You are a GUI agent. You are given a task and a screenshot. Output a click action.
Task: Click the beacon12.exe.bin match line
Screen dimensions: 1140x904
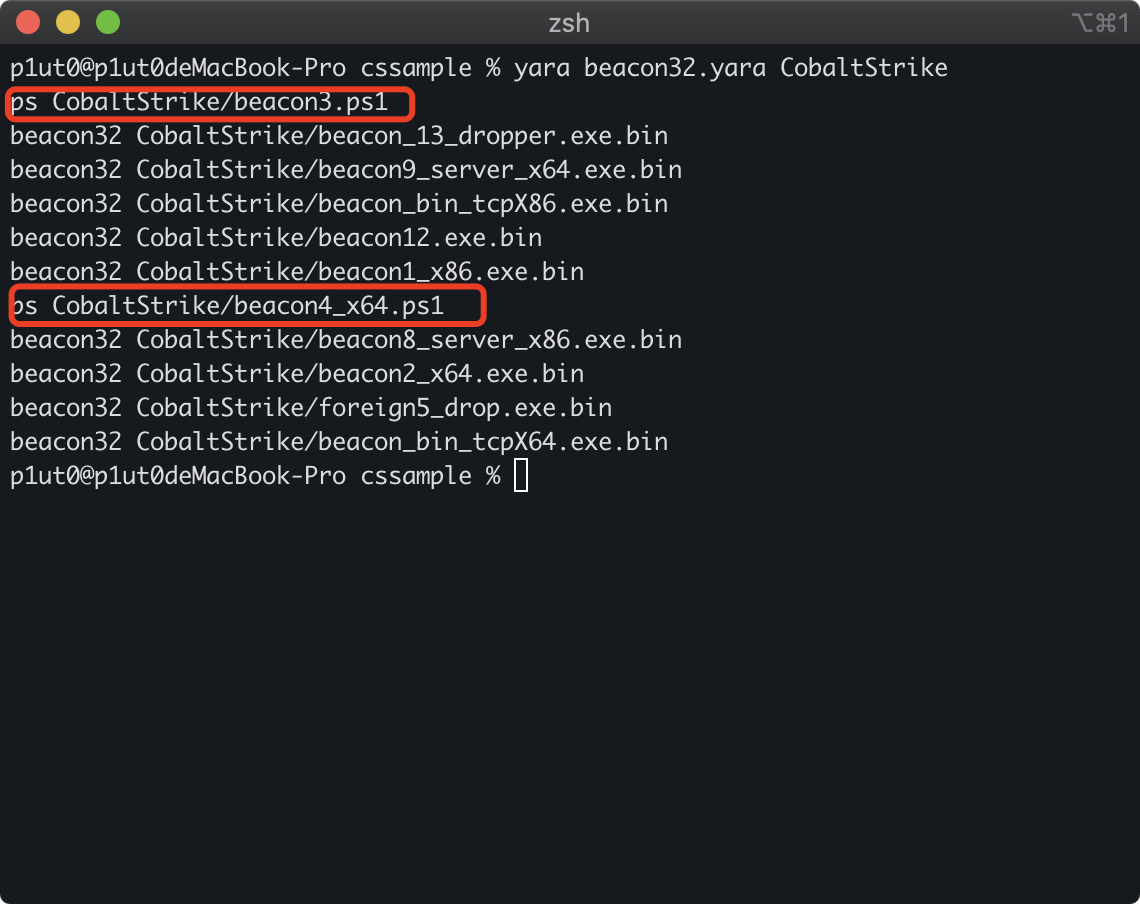[276, 238]
